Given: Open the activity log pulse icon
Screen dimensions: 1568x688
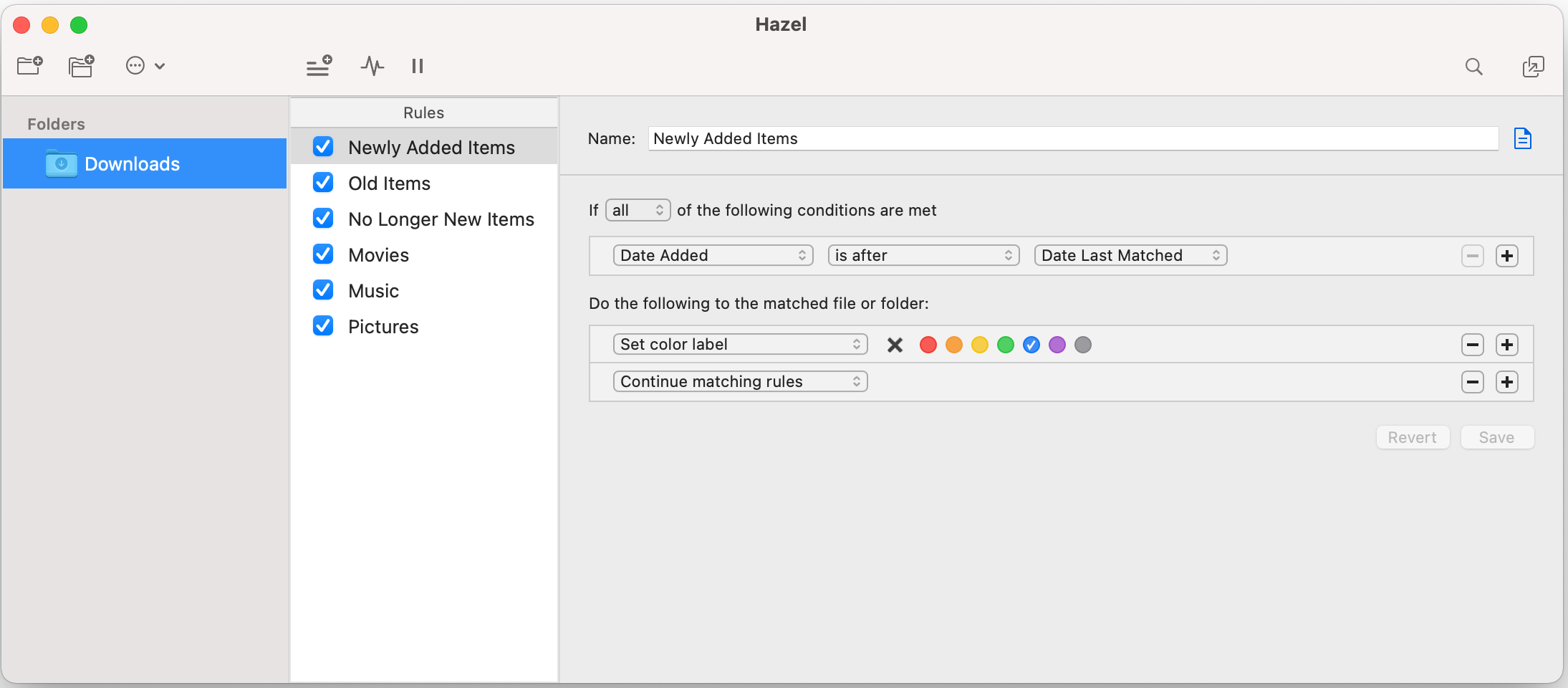Looking at the screenshot, I should point(372,66).
